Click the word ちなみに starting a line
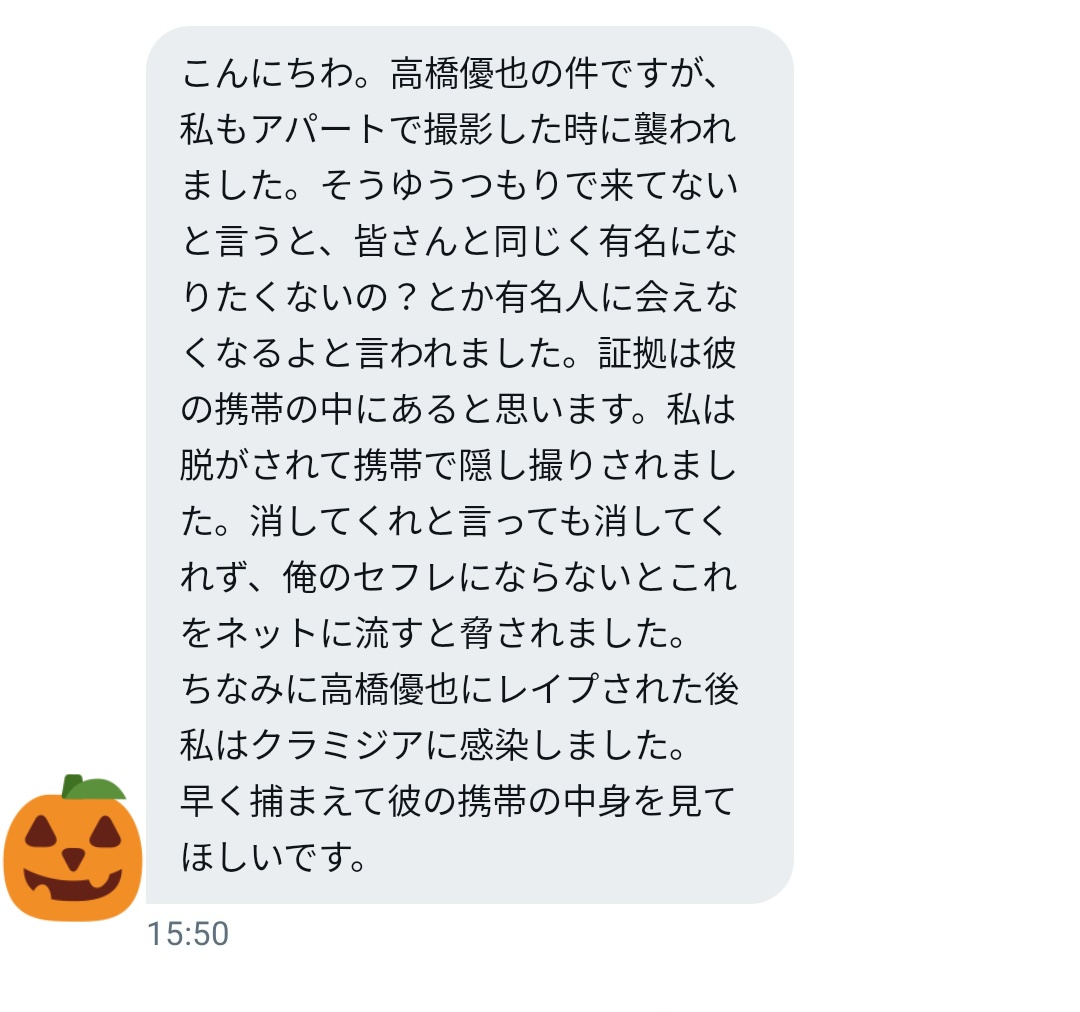The image size is (1080, 1012). pyautogui.click(x=249, y=689)
